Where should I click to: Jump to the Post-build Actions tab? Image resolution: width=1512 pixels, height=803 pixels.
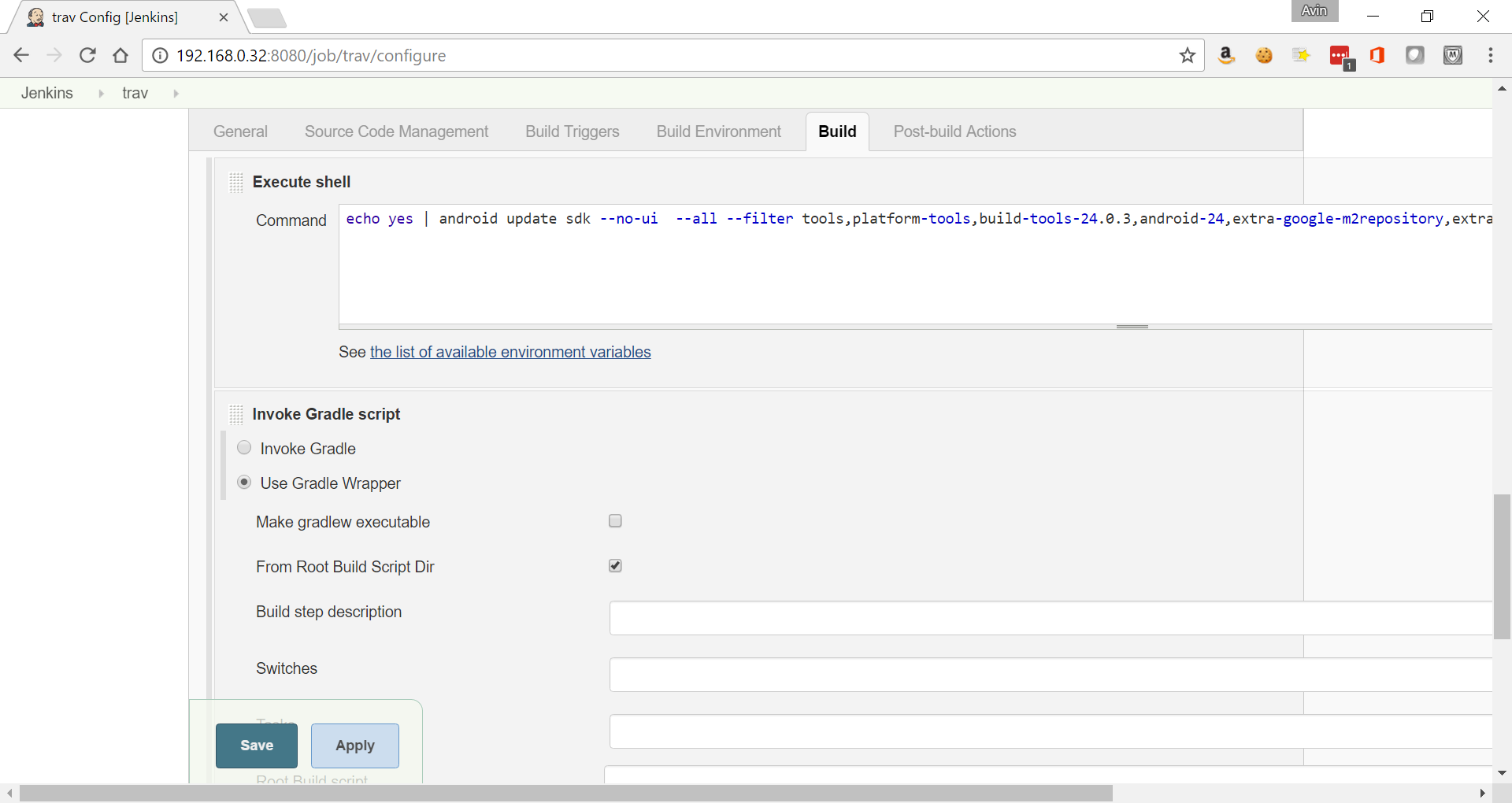coord(954,131)
